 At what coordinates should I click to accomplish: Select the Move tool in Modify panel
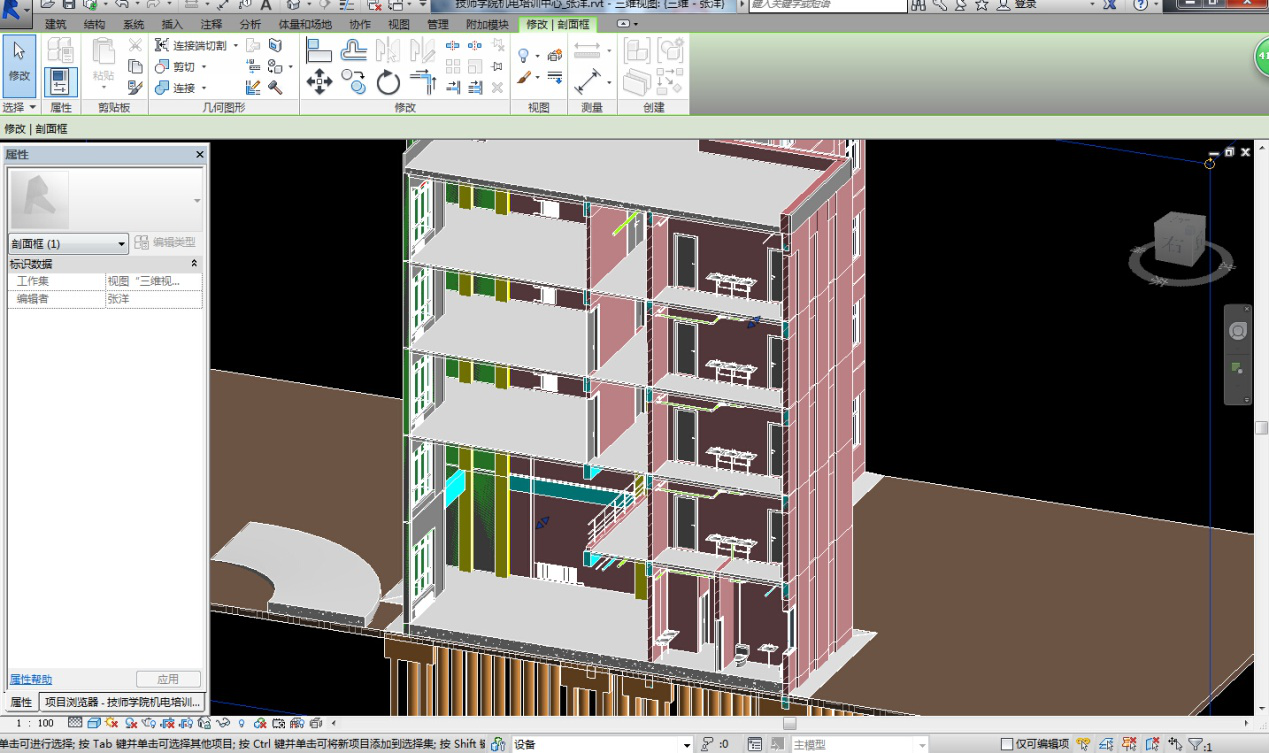[319, 81]
